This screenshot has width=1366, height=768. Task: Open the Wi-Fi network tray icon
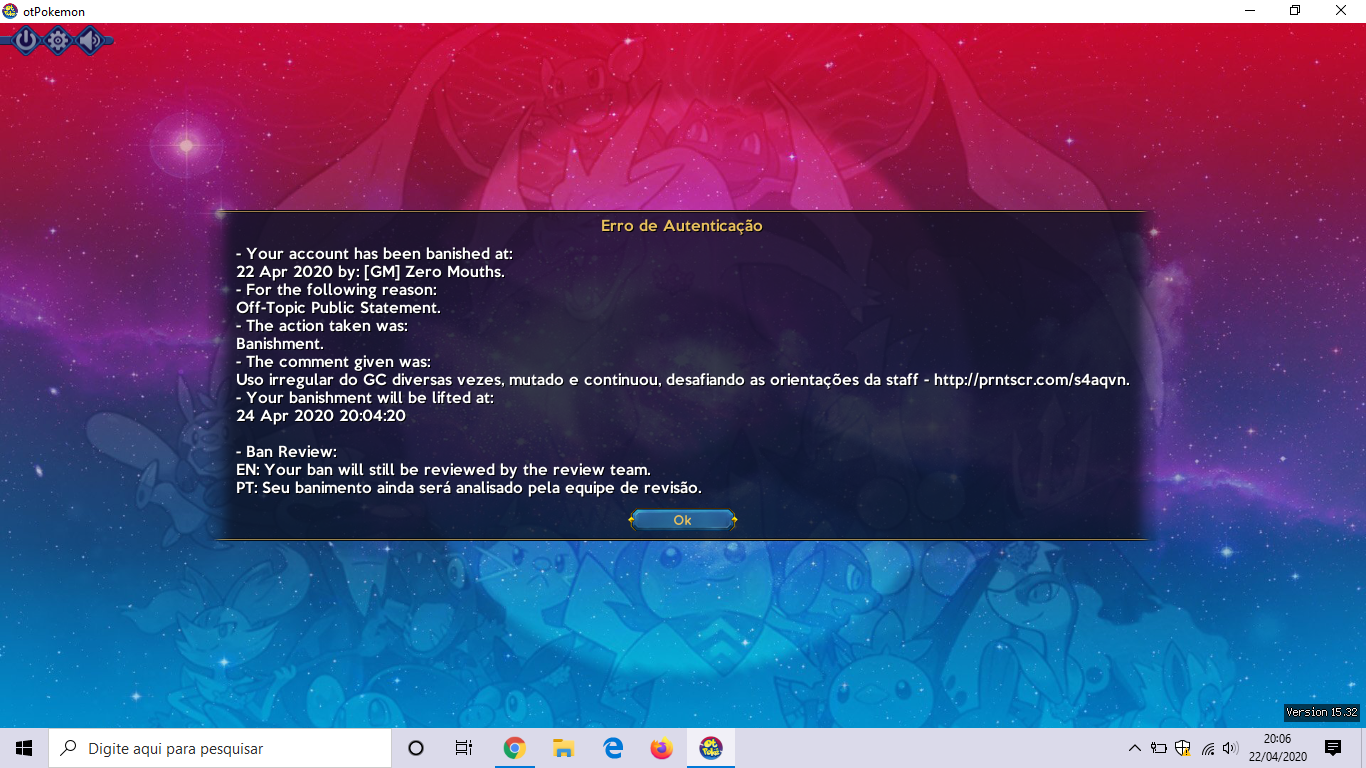click(1207, 748)
